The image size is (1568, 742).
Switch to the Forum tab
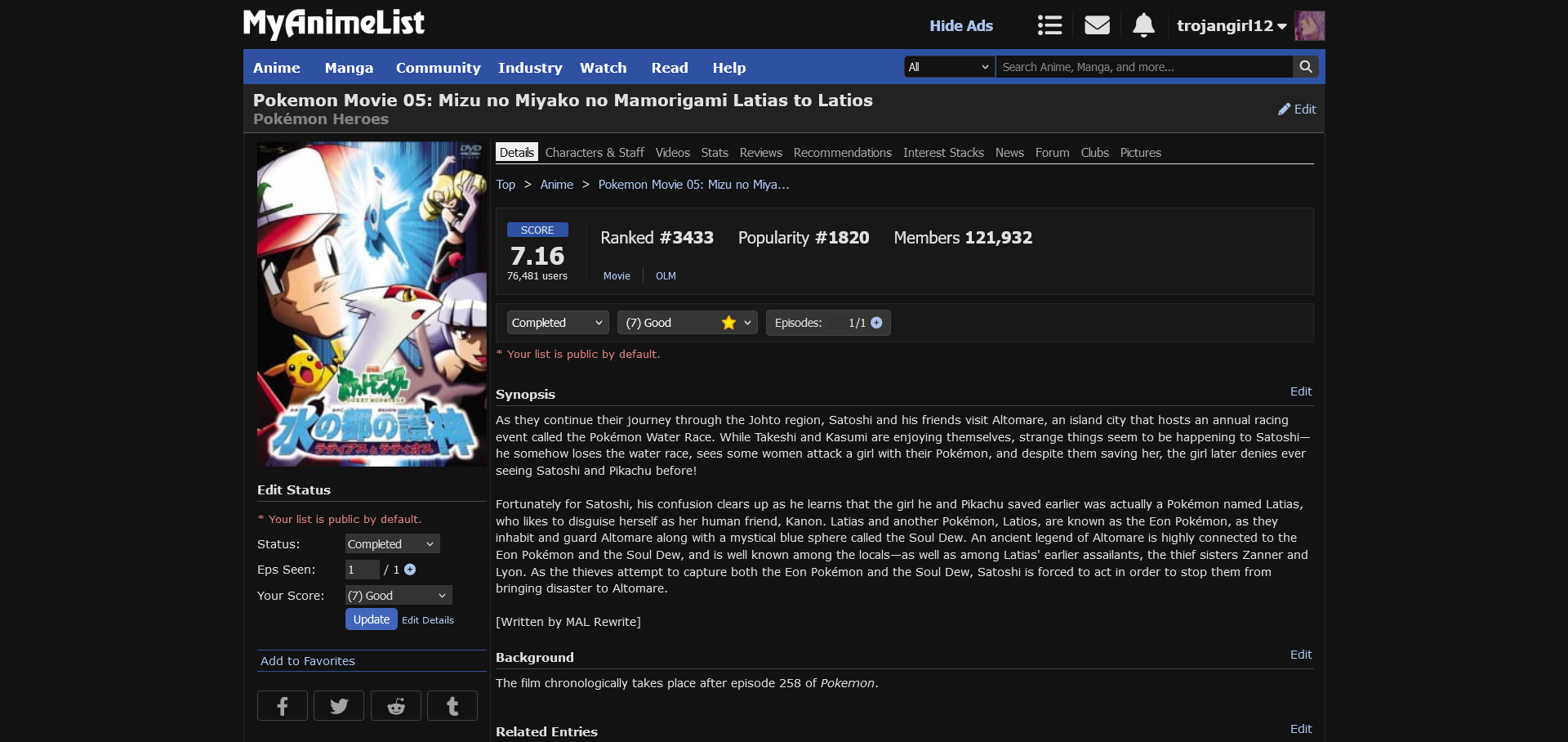tap(1052, 153)
